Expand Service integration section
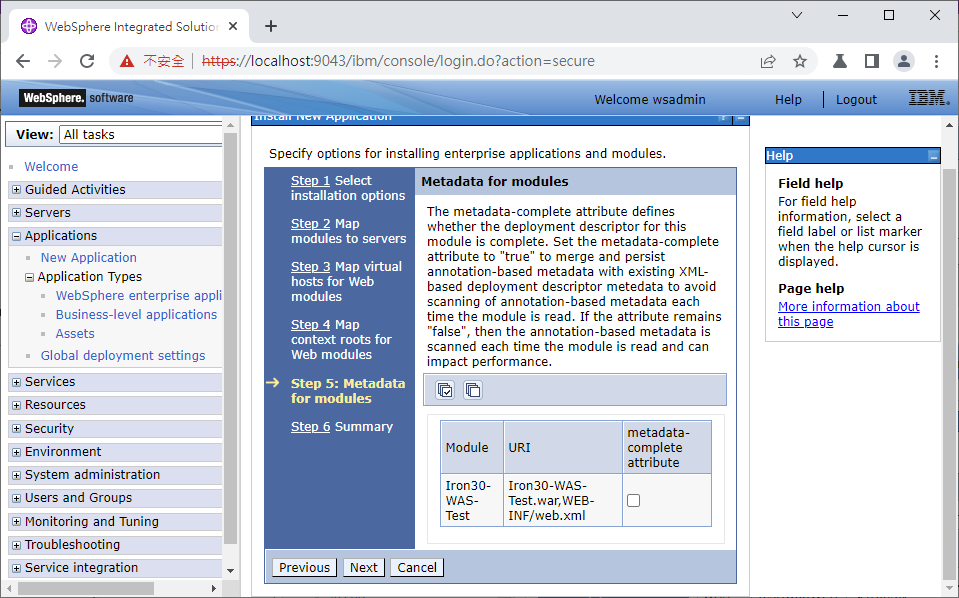Viewport: 959px width, 598px height. click(17, 568)
